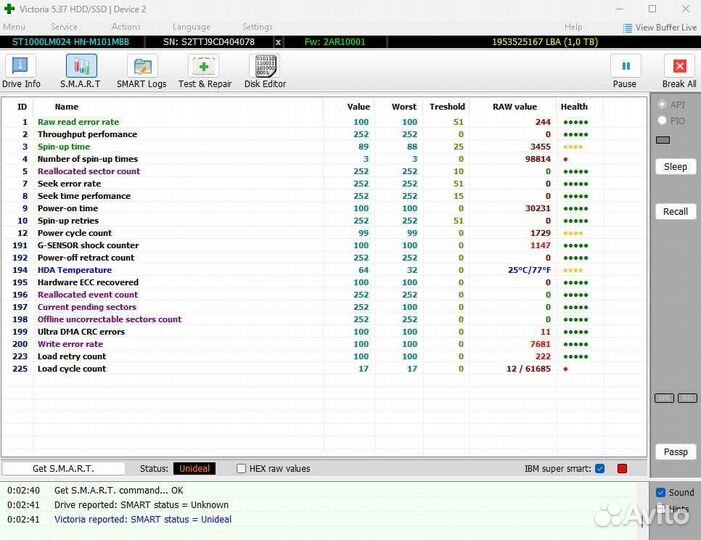Viewport: 701px width, 540px height.
Task: Select Load cycle count row
Action: coord(324,369)
